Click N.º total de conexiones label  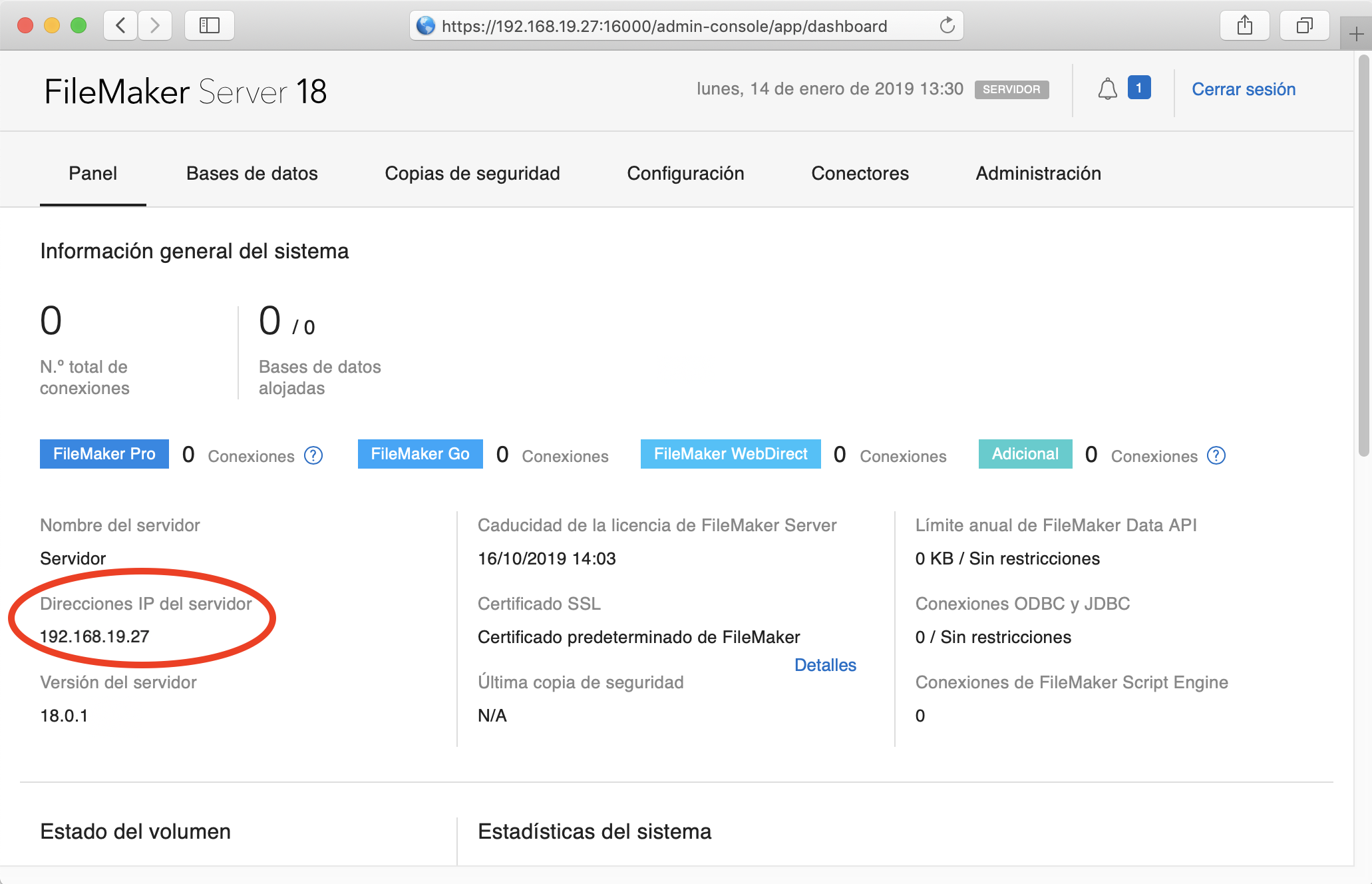tap(85, 377)
